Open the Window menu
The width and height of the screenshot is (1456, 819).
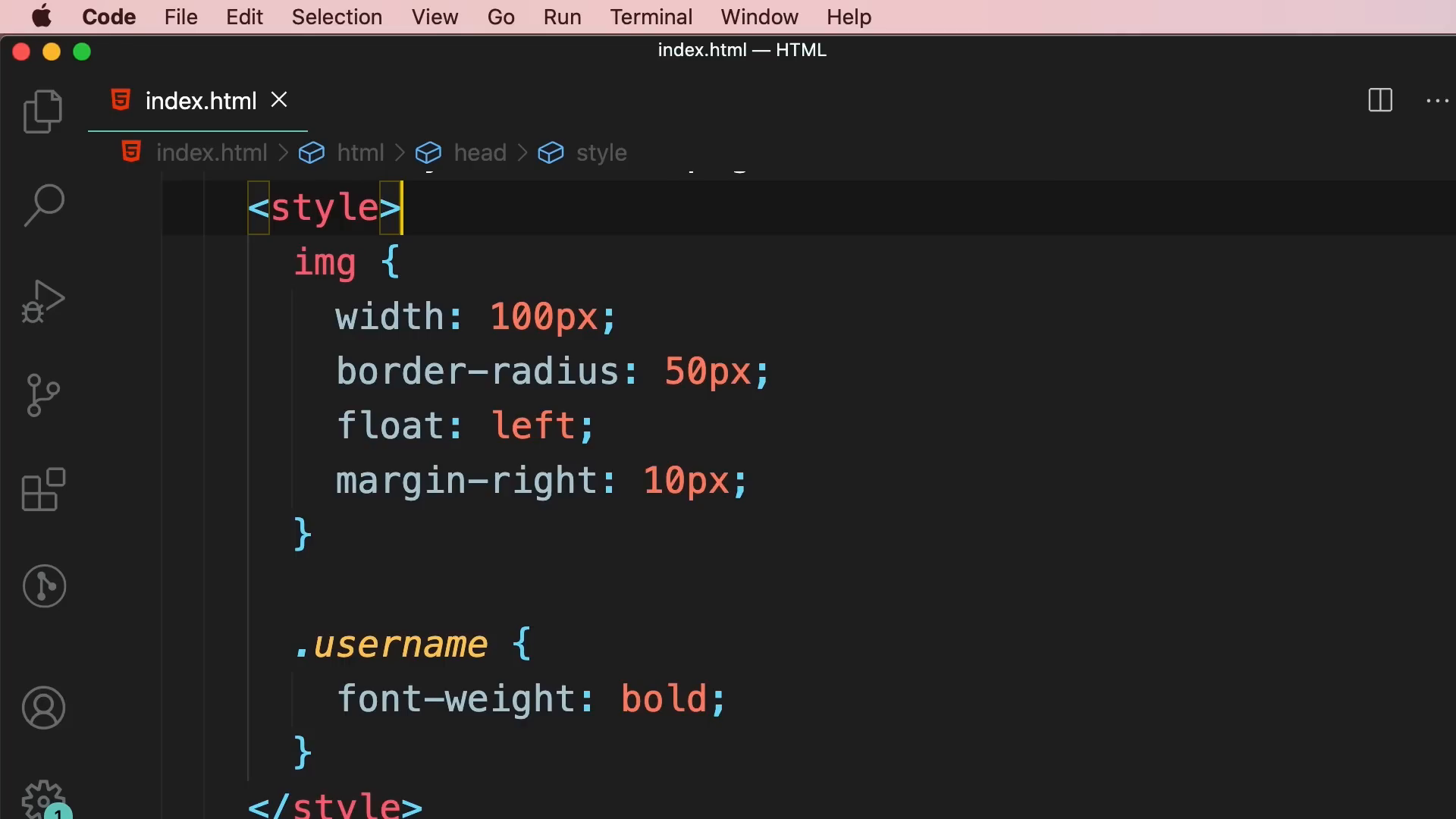pyautogui.click(x=759, y=17)
